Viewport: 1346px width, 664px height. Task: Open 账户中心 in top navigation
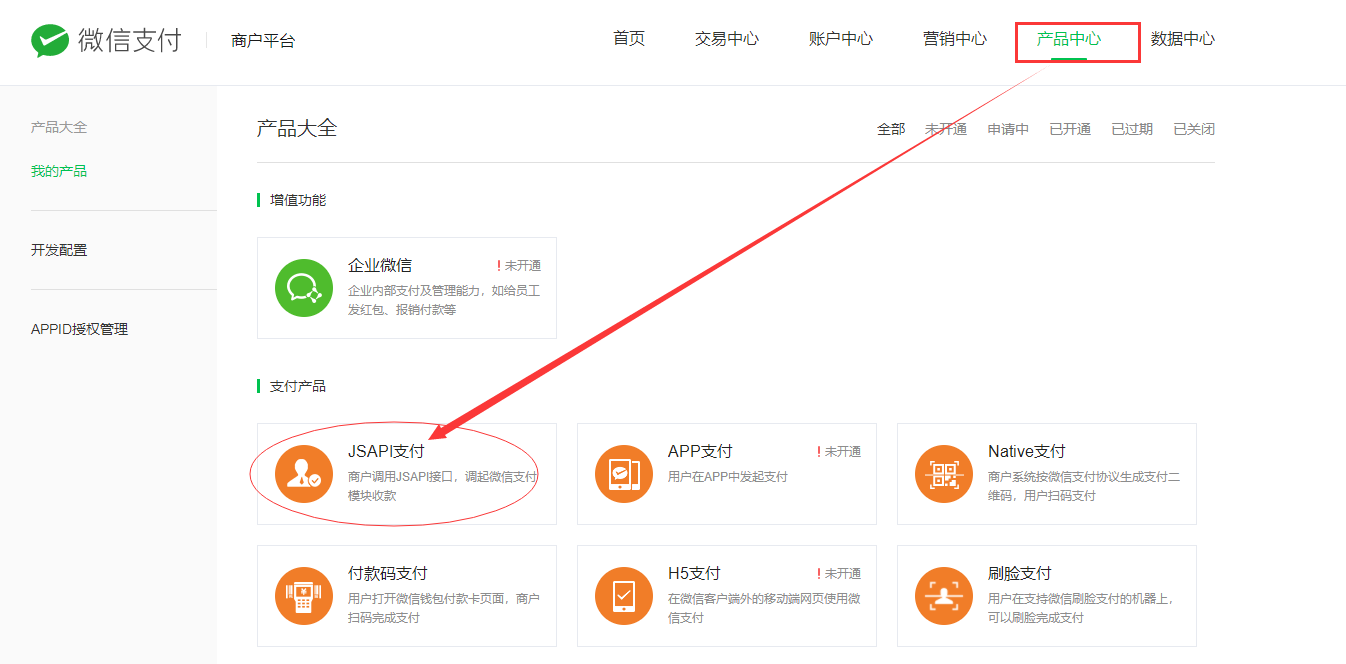click(841, 39)
